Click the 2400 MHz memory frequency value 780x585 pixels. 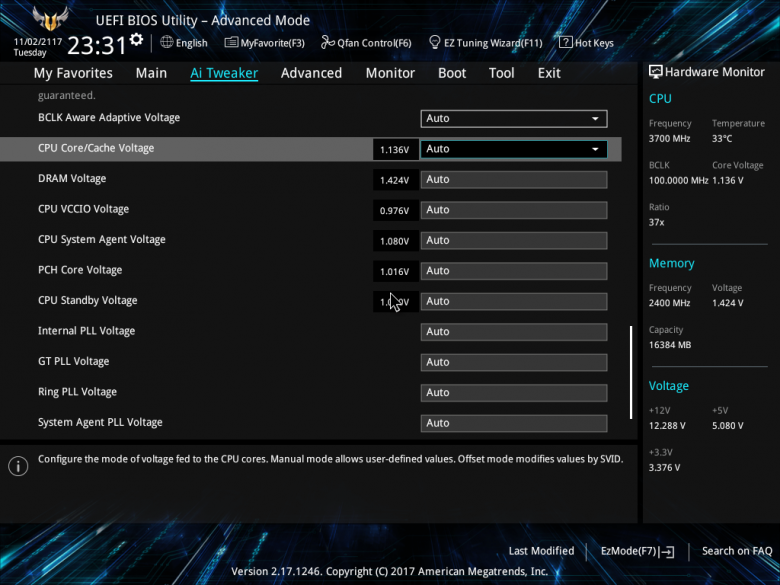tap(669, 303)
